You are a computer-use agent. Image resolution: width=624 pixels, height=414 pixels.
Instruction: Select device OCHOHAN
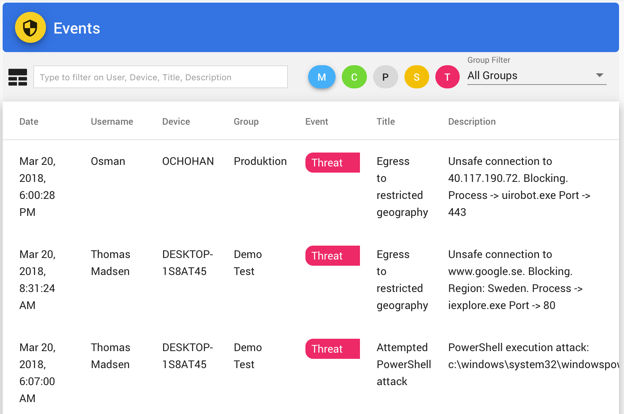[188, 161]
